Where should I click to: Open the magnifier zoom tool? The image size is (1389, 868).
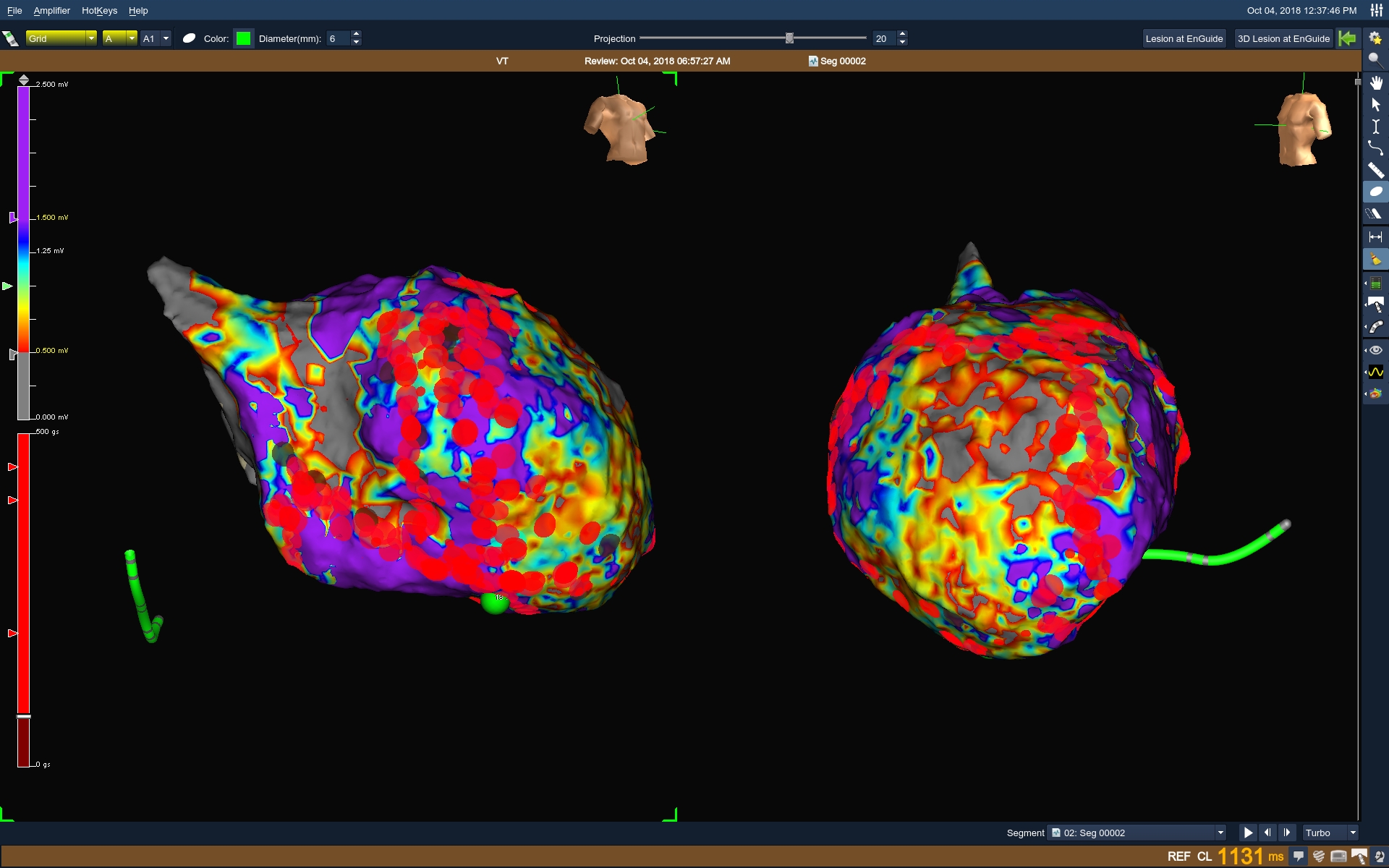click(1375, 60)
